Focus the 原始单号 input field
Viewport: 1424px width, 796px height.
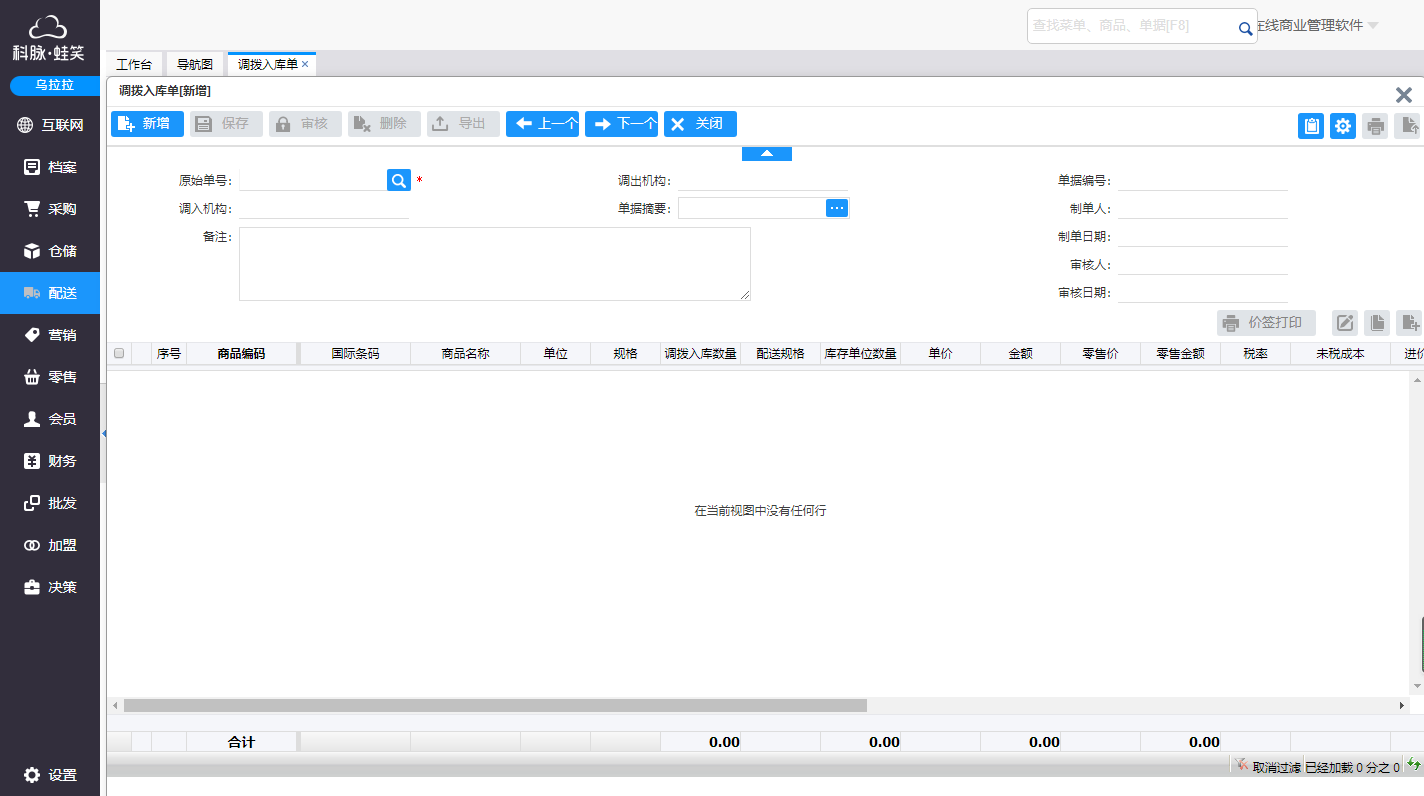312,180
